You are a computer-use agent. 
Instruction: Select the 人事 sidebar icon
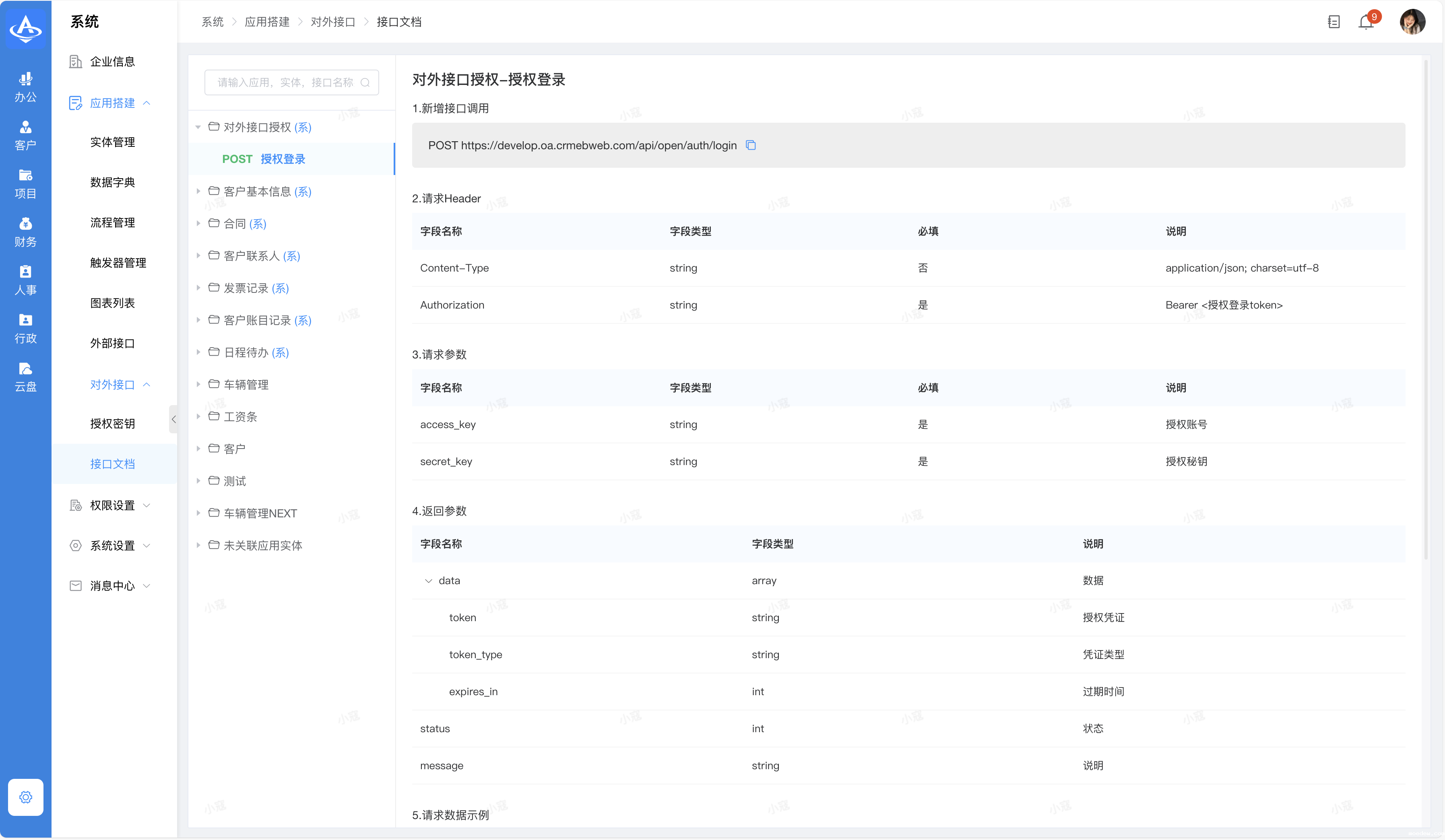coord(26,280)
